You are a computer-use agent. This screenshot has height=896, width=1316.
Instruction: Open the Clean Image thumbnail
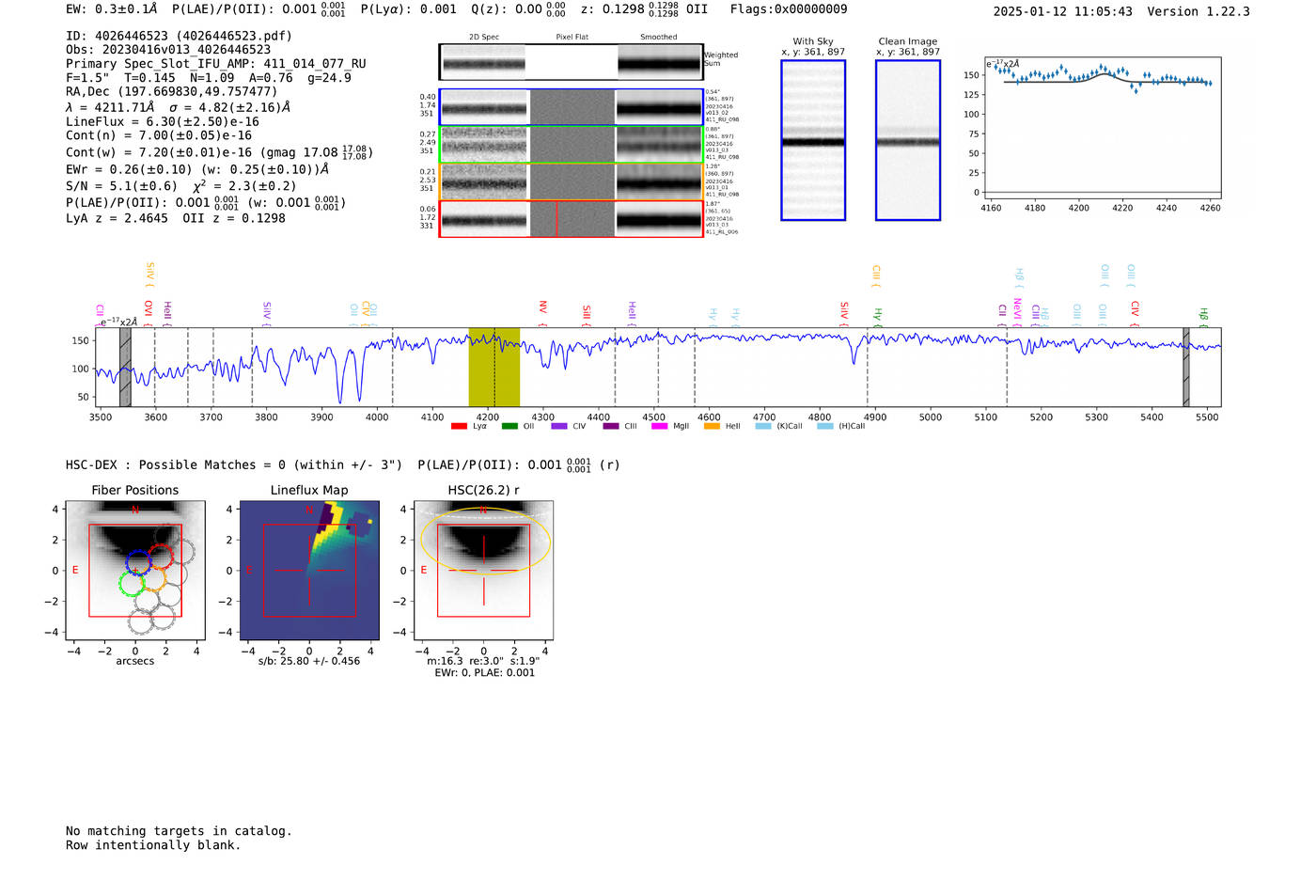(908, 140)
